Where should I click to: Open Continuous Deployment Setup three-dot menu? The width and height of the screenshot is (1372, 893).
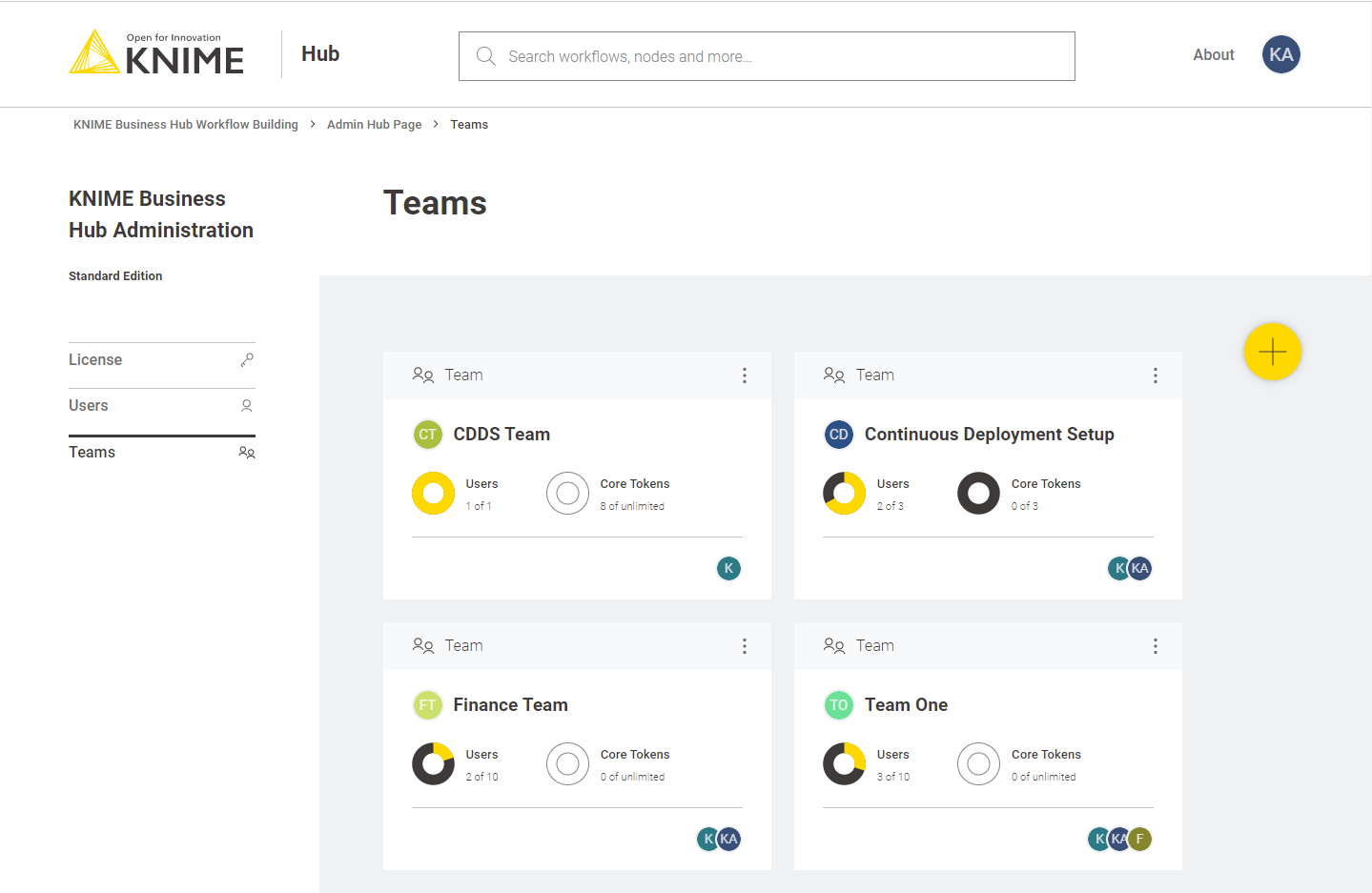[x=1156, y=375]
